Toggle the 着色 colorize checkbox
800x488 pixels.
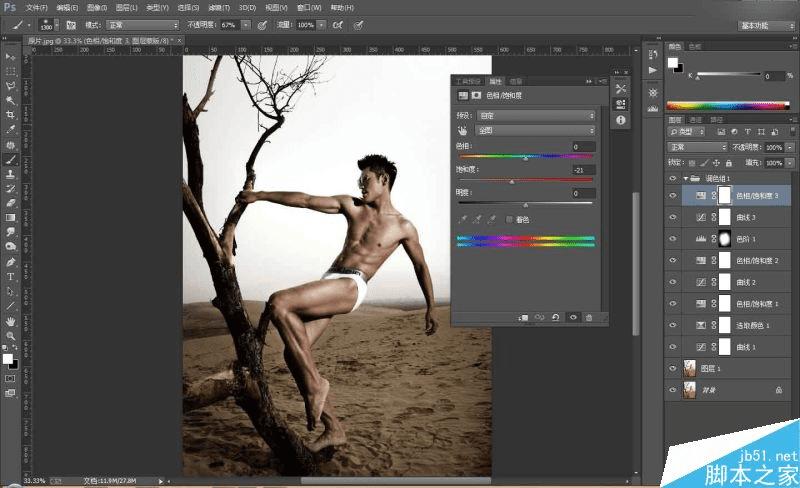click(x=509, y=219)
